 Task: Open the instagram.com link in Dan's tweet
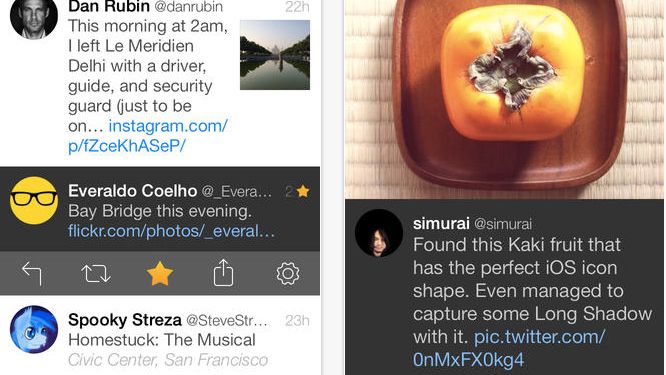pos(147,136)
